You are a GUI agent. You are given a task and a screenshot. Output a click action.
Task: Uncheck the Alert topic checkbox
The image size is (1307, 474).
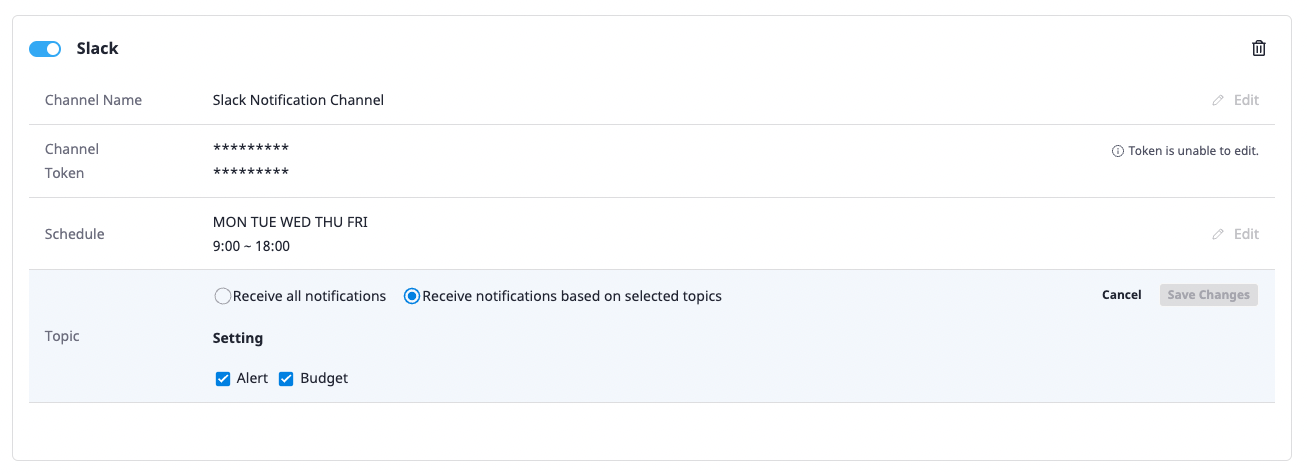point(223,379)
